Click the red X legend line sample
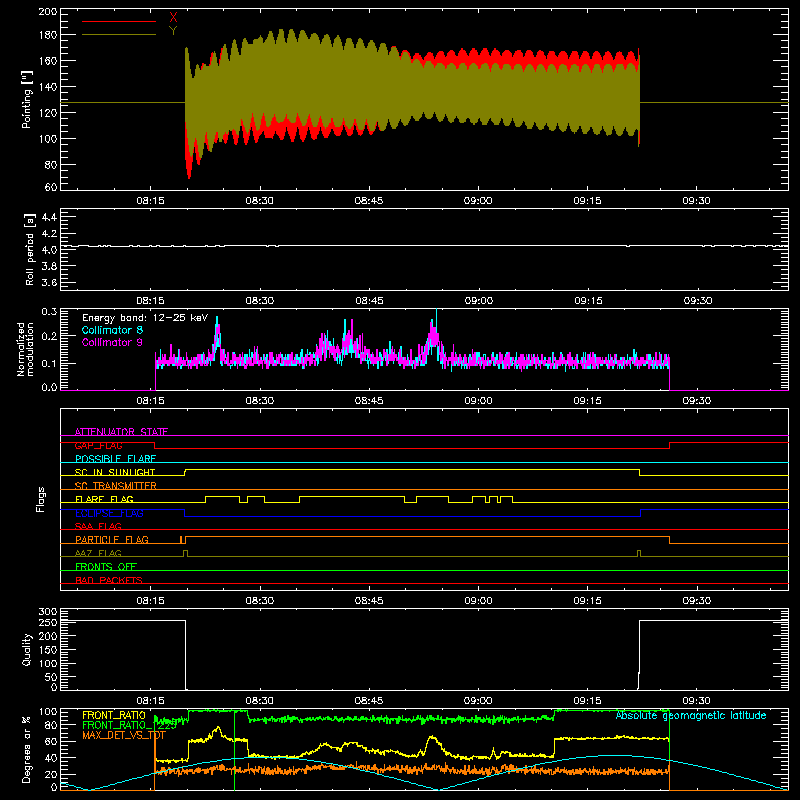The image size is (800, 800). click(119, 21)
